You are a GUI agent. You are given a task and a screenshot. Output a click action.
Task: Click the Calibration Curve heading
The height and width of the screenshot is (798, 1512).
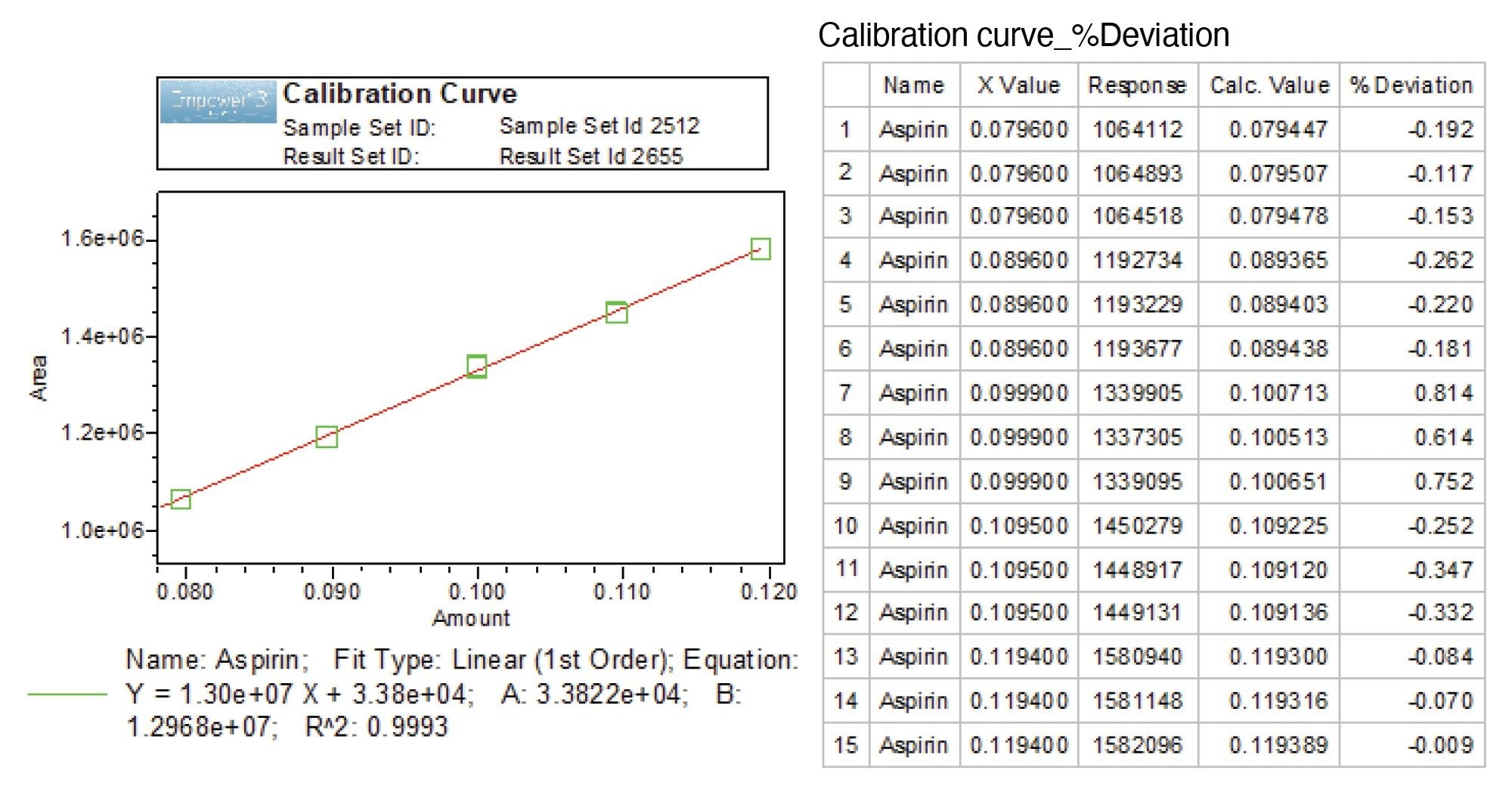[x=400, y=94]
